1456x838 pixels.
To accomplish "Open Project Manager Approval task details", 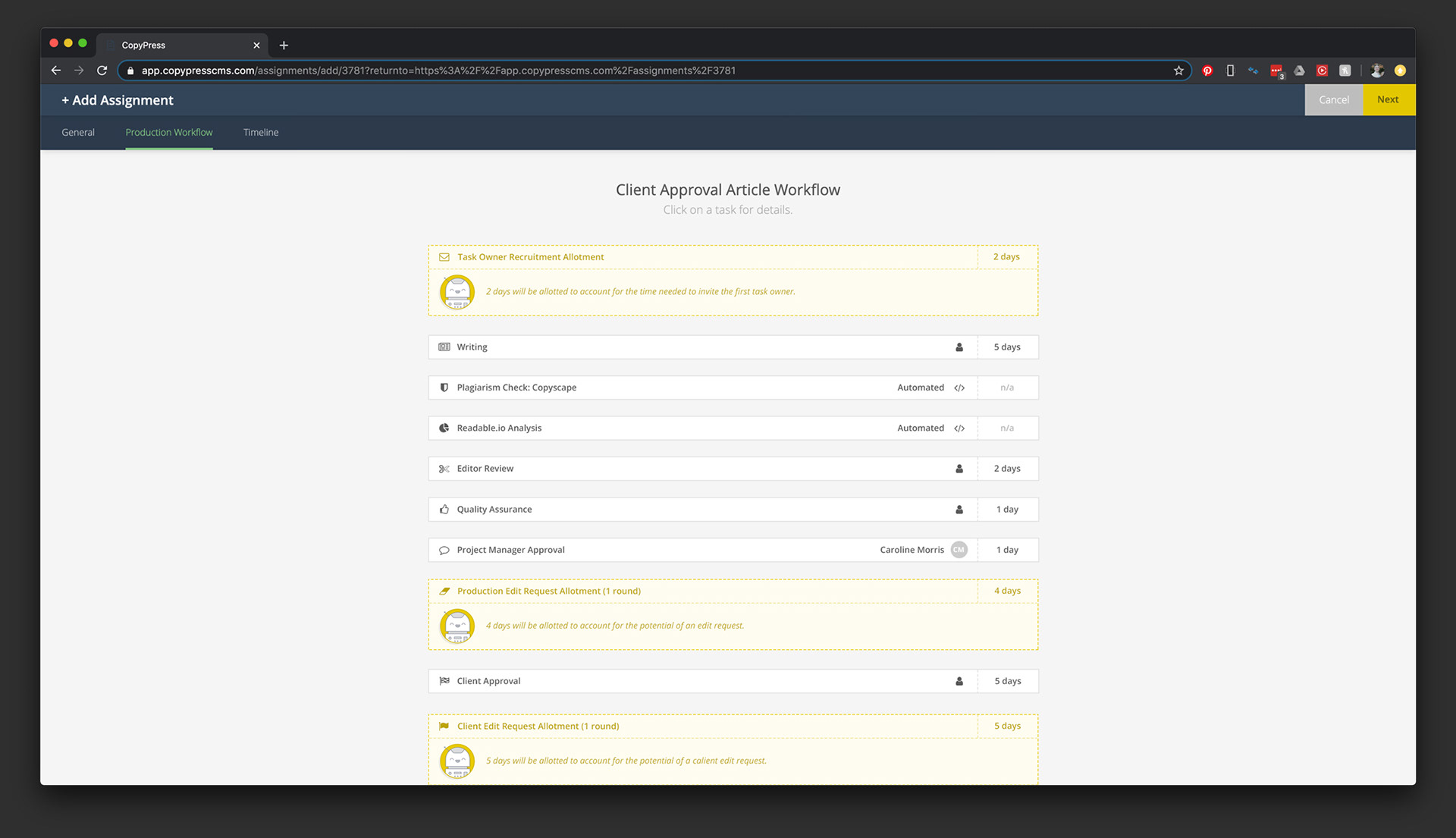I will click(733, 550).
